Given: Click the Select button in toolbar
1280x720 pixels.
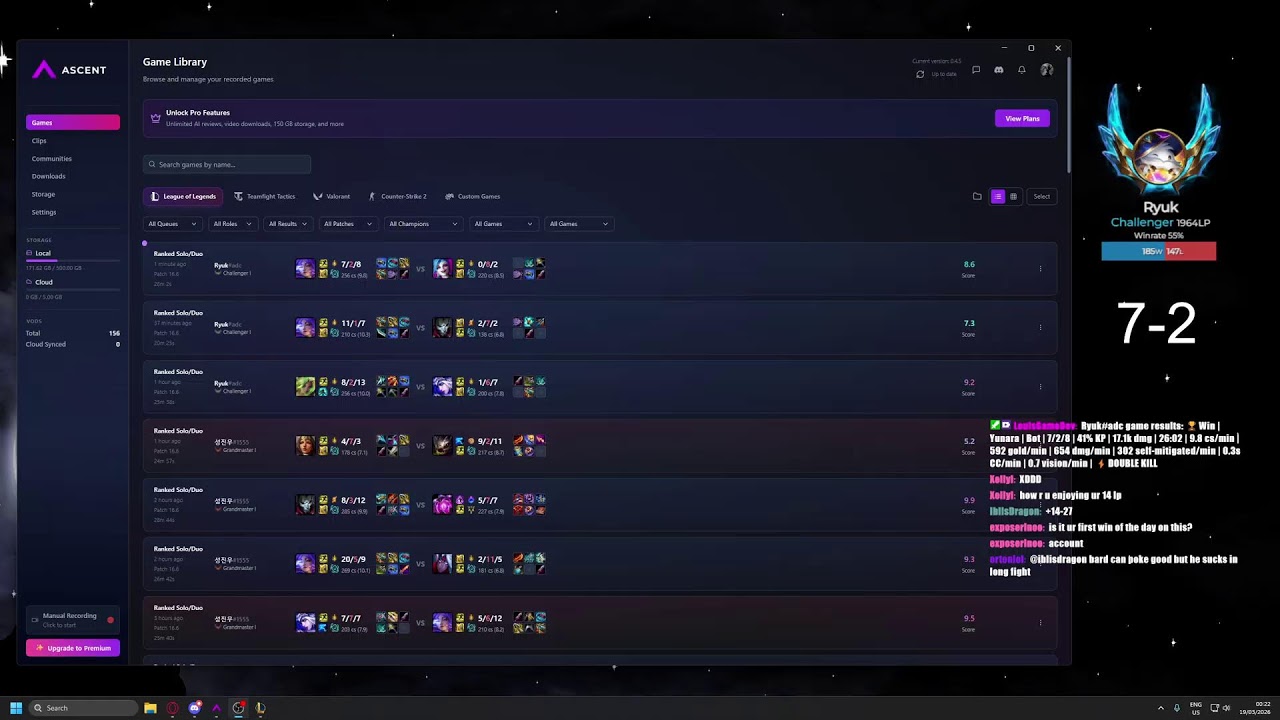Looking at the screenshot, I should [x=1041, y=196].
